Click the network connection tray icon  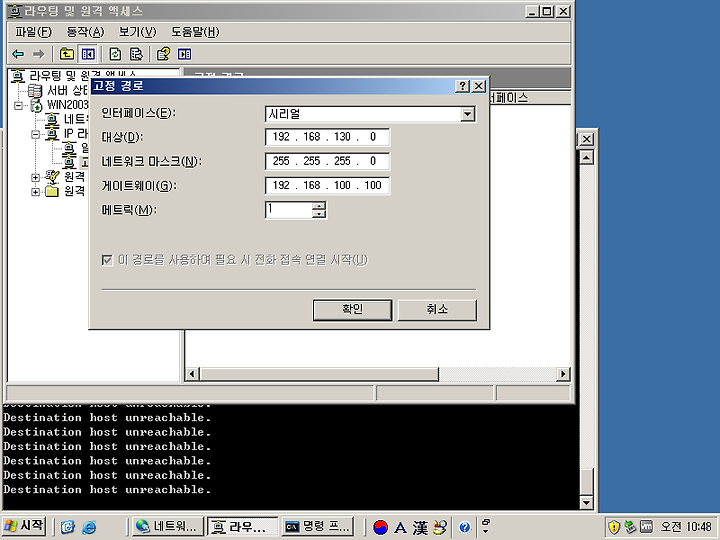click(630, 527)
